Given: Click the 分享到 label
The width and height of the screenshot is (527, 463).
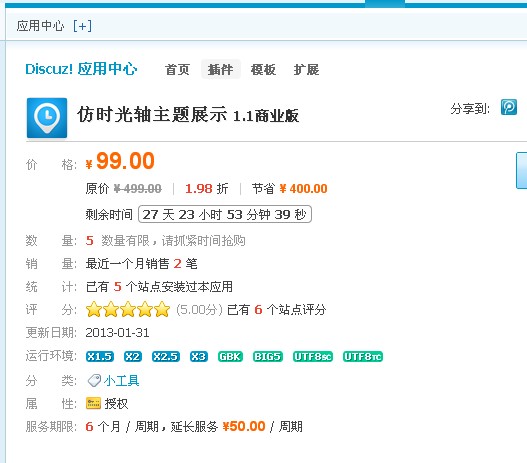Looking at the screenshot, I should pyautogui.click(x=470, y=109).
